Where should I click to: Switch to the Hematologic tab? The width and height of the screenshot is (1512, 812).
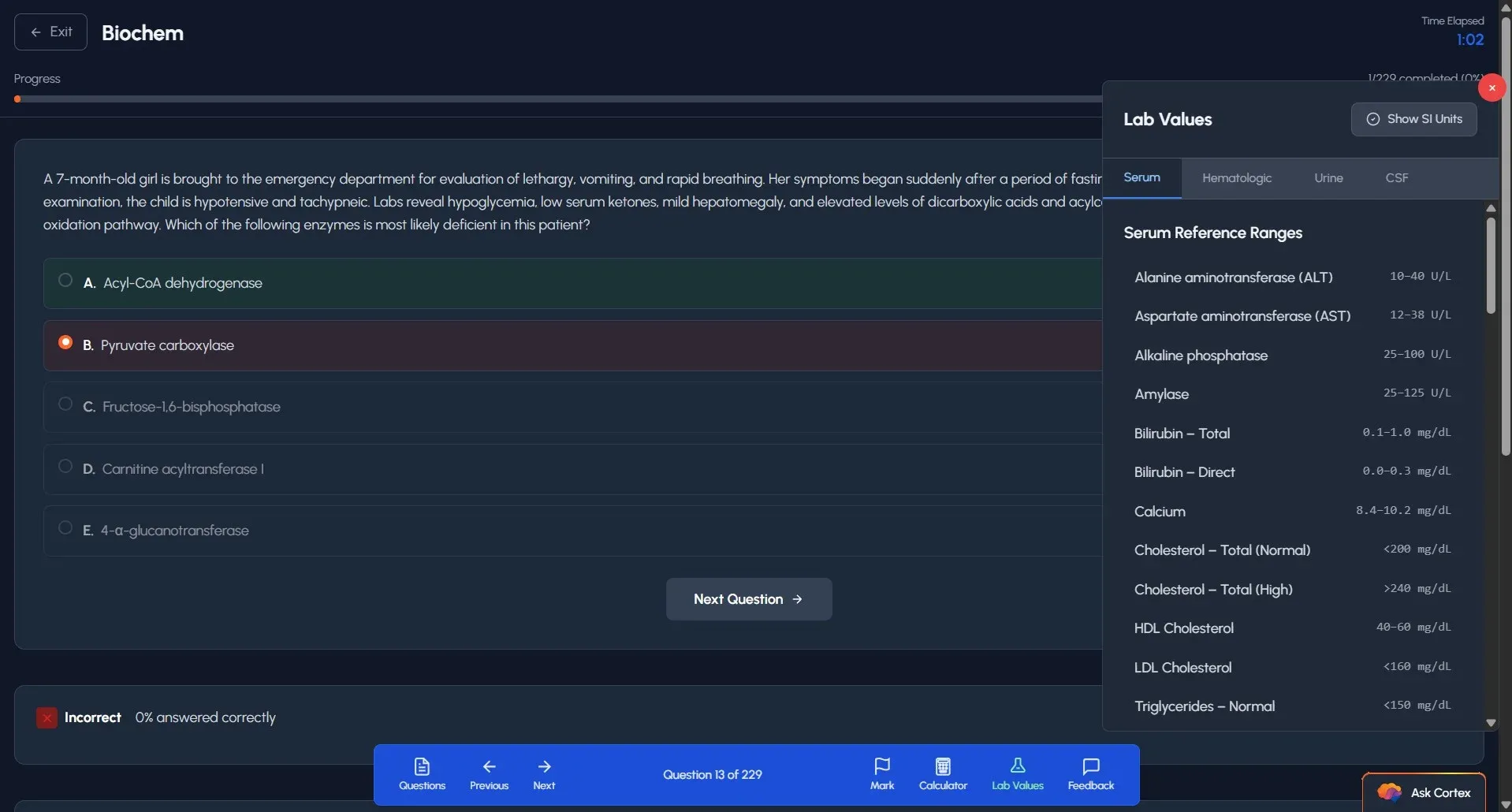click(x=1236, y=178)
